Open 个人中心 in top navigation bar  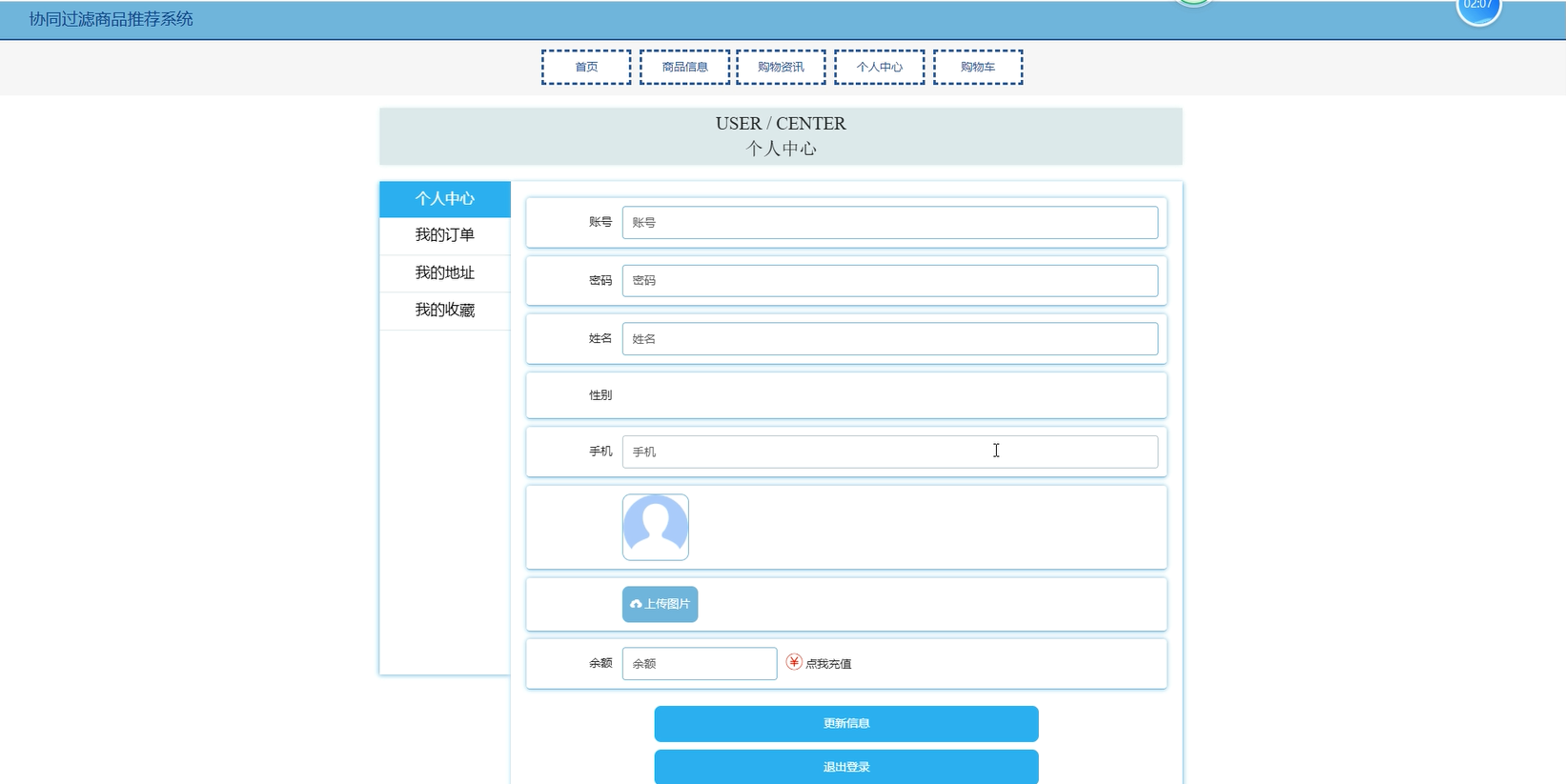pos(879,67)
